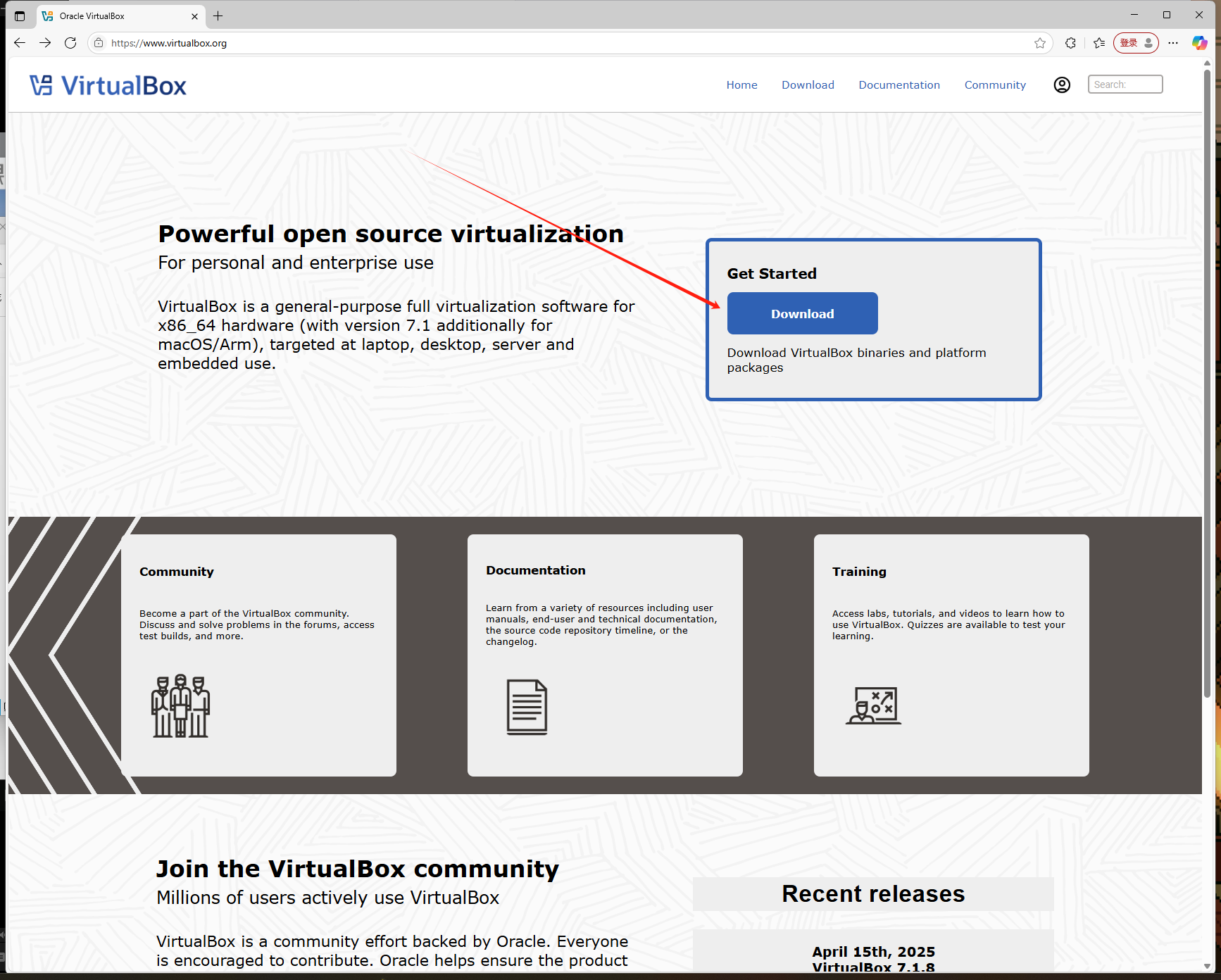Open the tab actions menu icon
Screen dimensions: 1221x980
(x=20, y=15)
